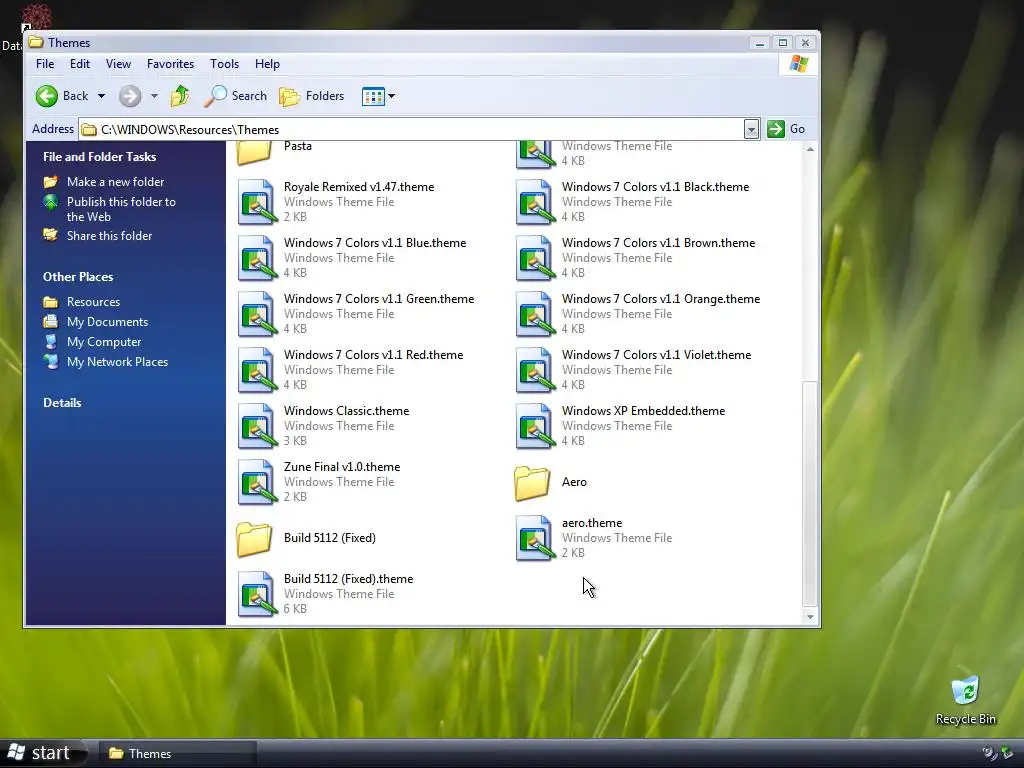Click the Start button
The width and height of the screenshot is (1024, 768).
click(44, 753)
